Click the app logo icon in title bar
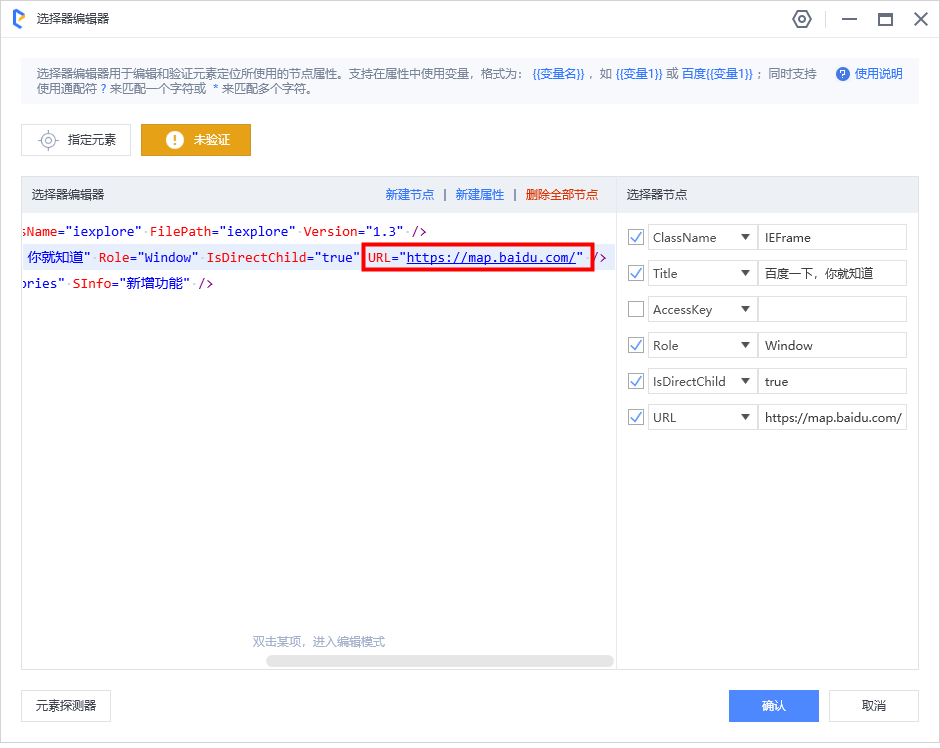 pyautogui.click(x=19, y=19)
